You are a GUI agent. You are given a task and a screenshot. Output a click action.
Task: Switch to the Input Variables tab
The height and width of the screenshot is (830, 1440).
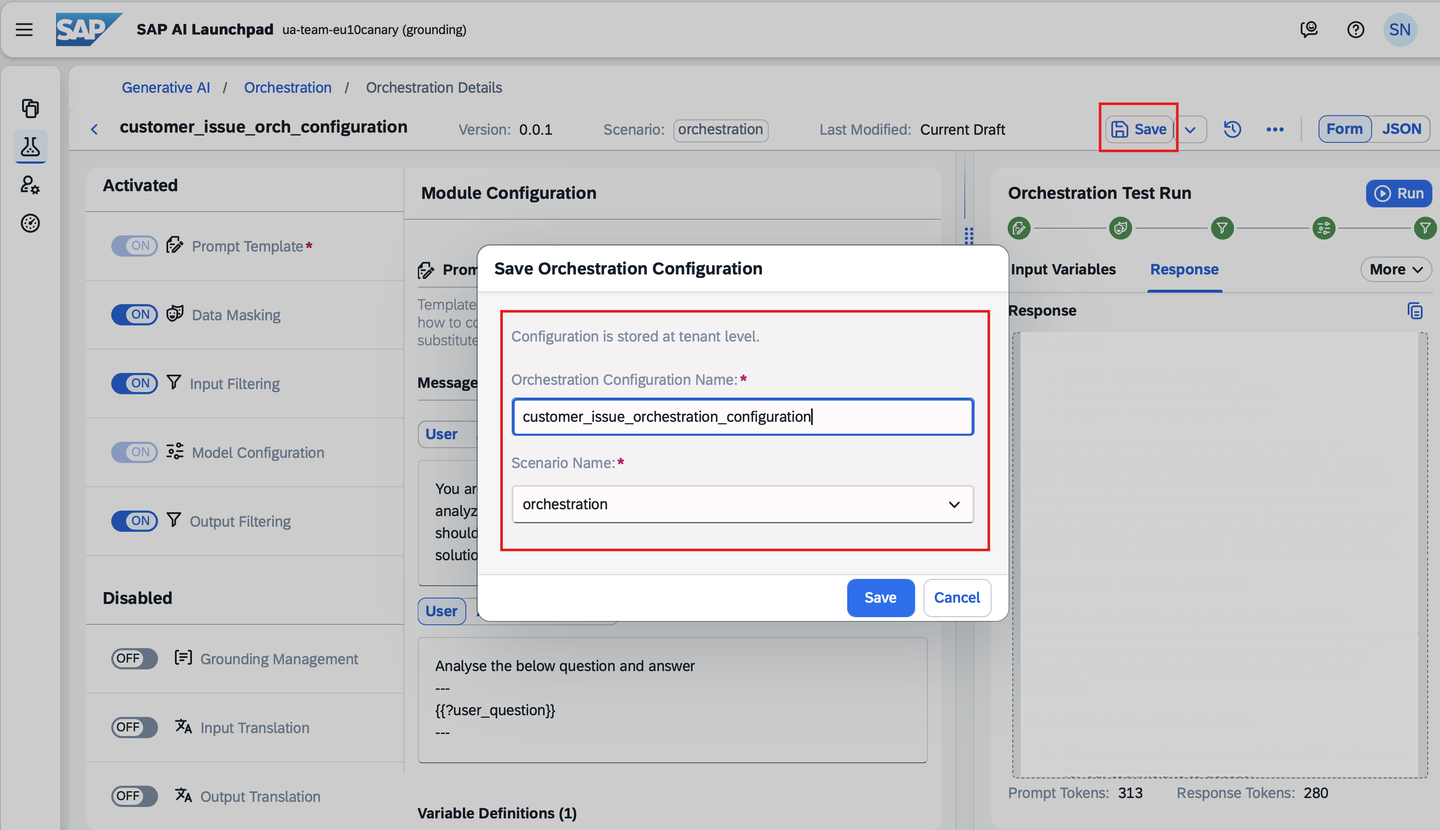(1063, 269)
